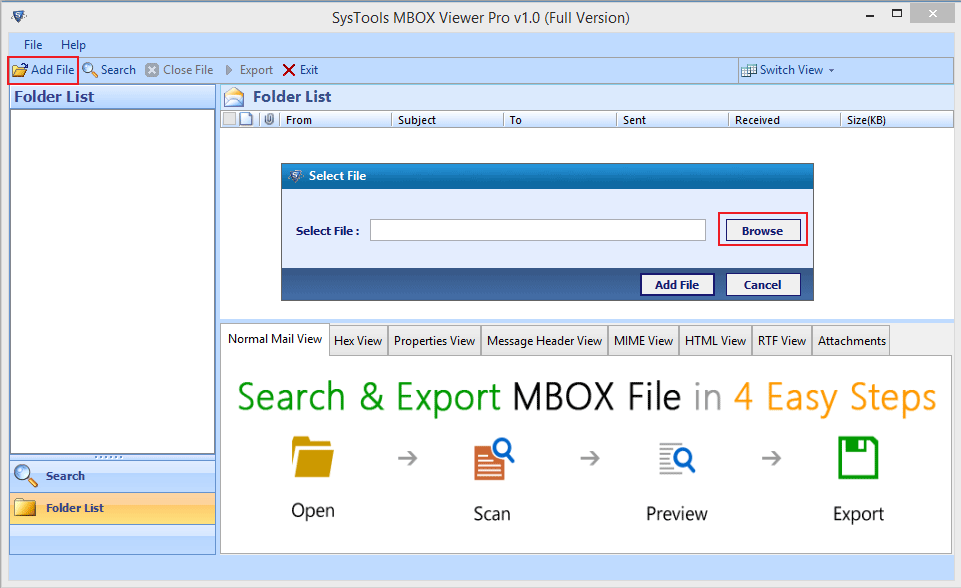Image resolution: width=961 pixels, height=588 pixels.
Task: Open the Help menu
Action: (x=73, y=45)
